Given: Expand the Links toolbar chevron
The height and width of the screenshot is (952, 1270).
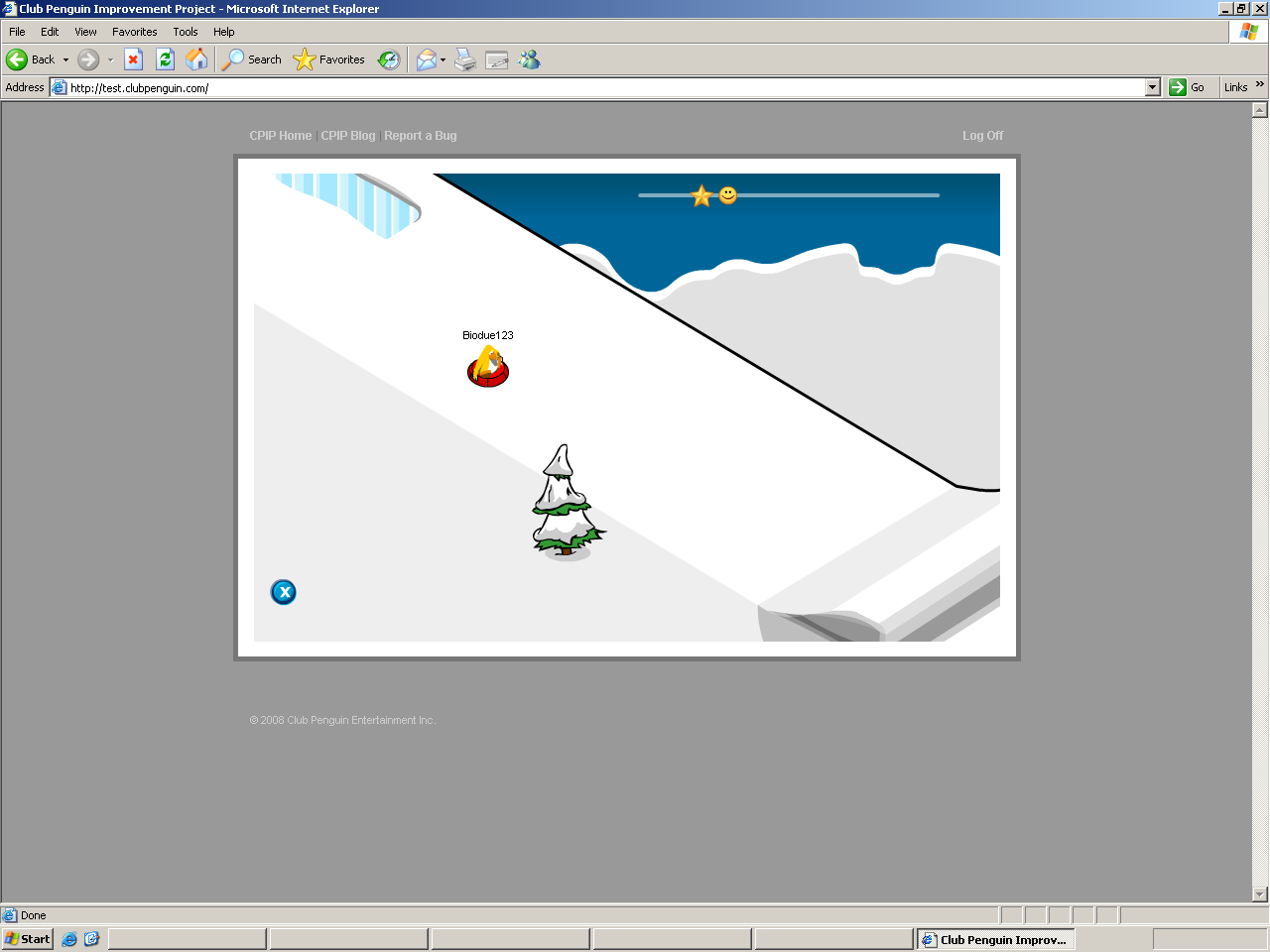Looking at the screenshot, I should click(1260, 84).
